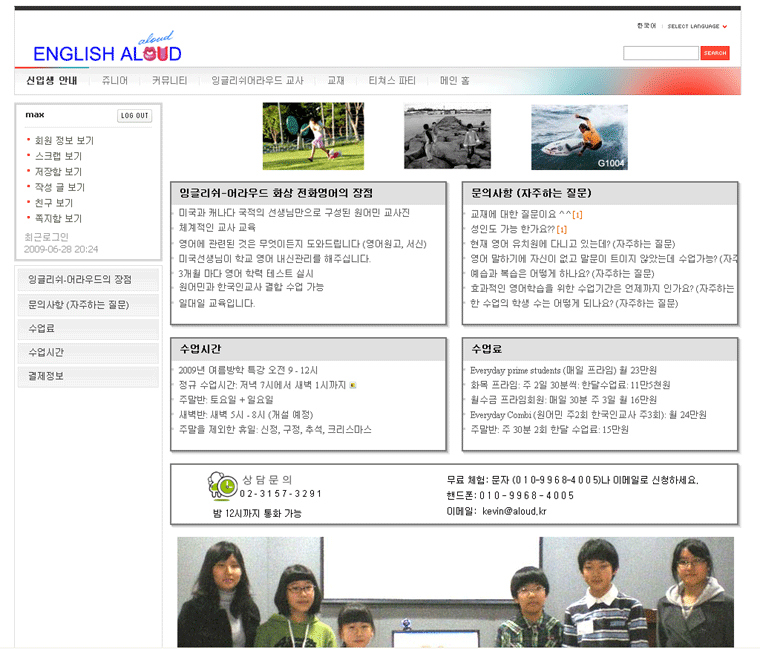Screen dimensions: 760x649
Task: Click phone number 02-3157-3291
Action: click(281, 494)
